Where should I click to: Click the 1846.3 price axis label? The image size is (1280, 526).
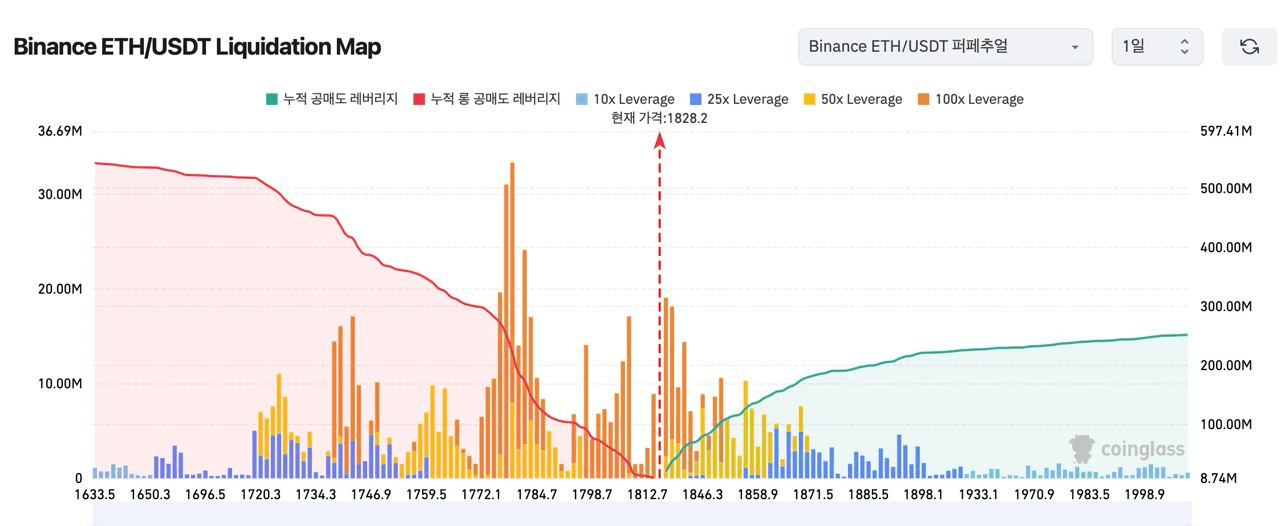(x=703, y=494)
